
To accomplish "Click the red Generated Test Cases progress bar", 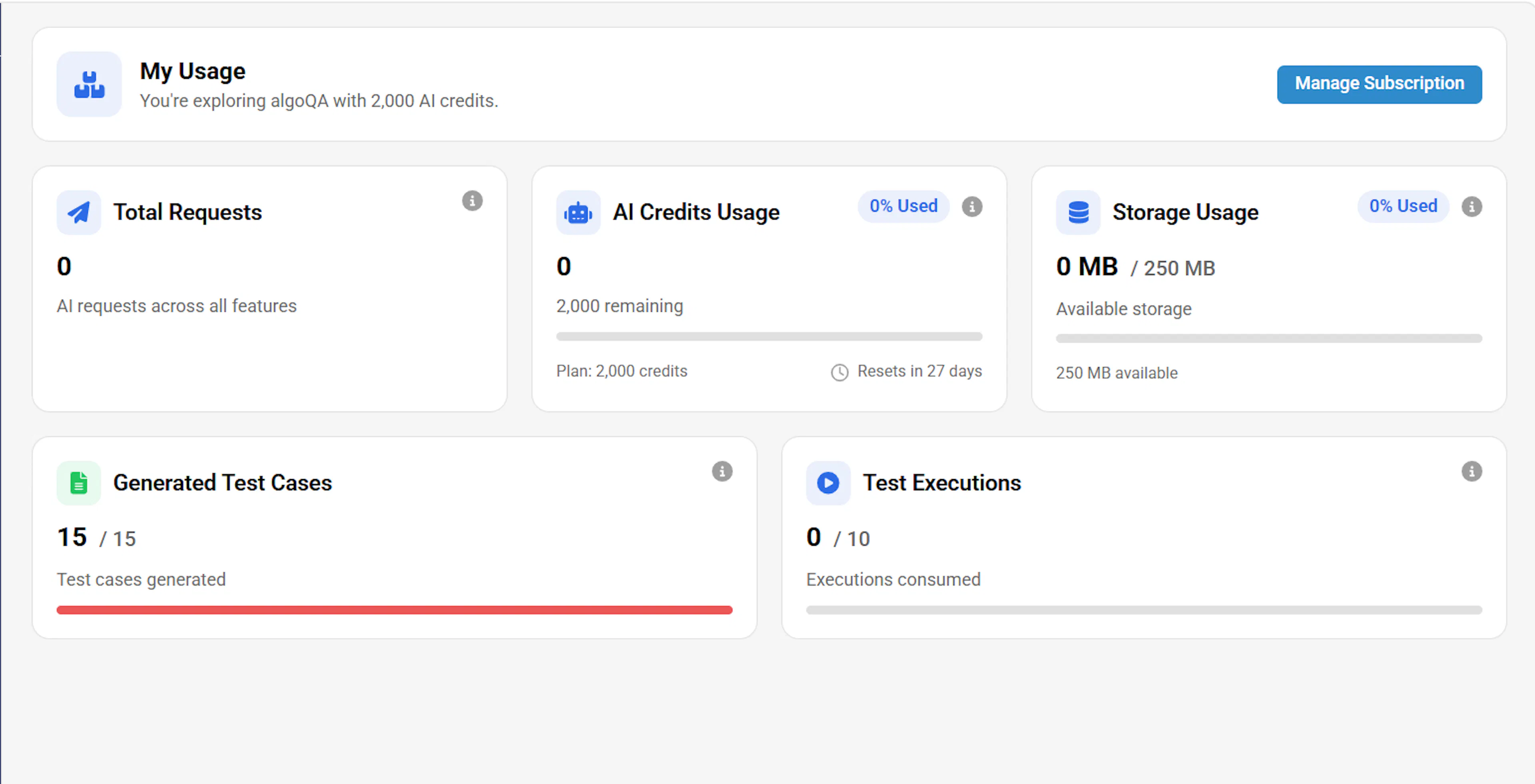I will (395, 609).
